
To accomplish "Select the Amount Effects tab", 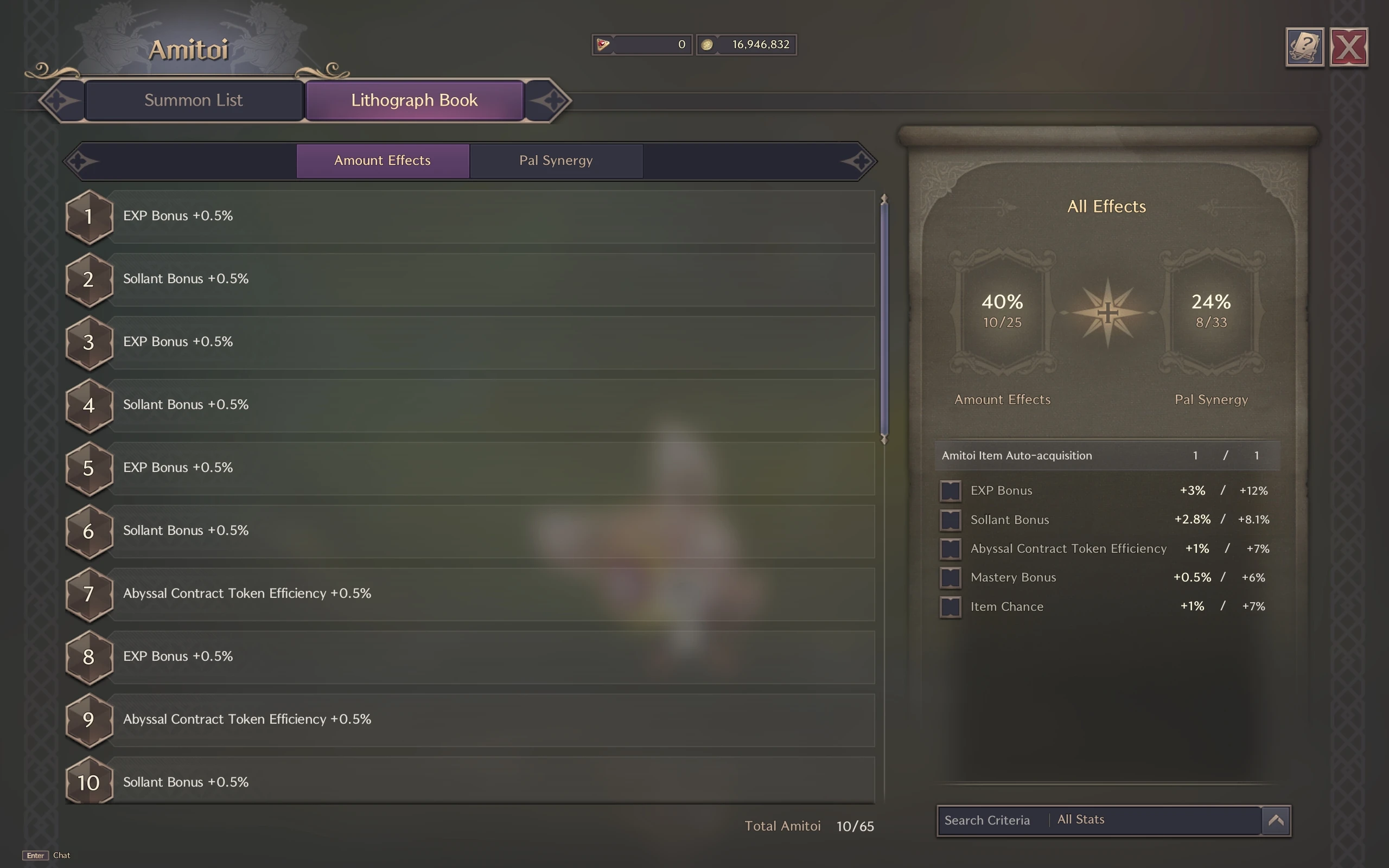I will (x=383, y=161).
